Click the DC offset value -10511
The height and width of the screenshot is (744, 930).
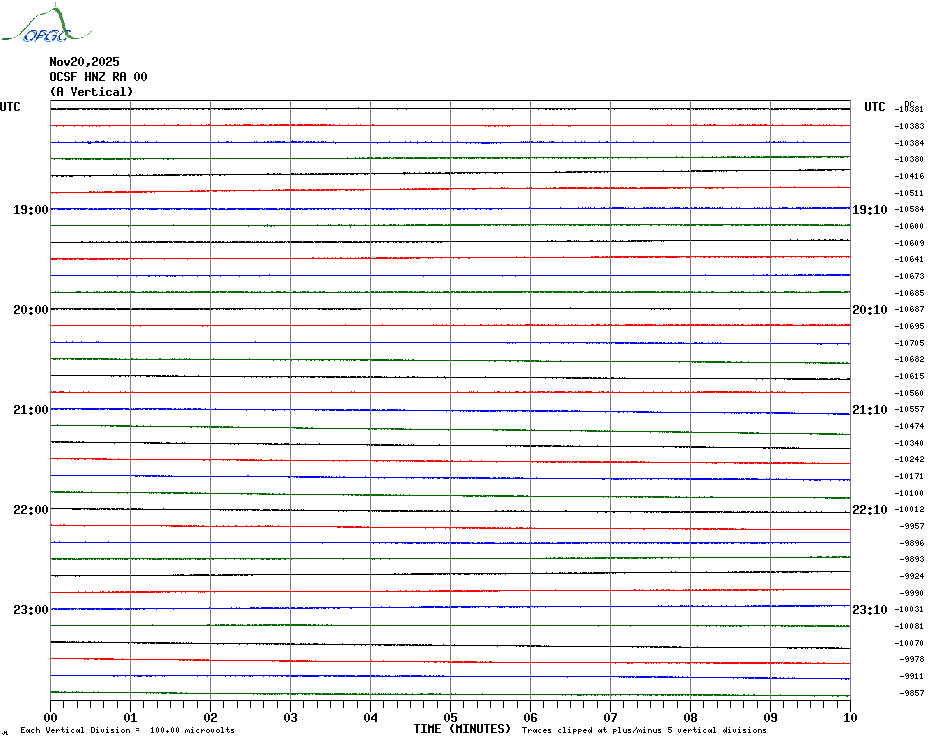[909, 193]
